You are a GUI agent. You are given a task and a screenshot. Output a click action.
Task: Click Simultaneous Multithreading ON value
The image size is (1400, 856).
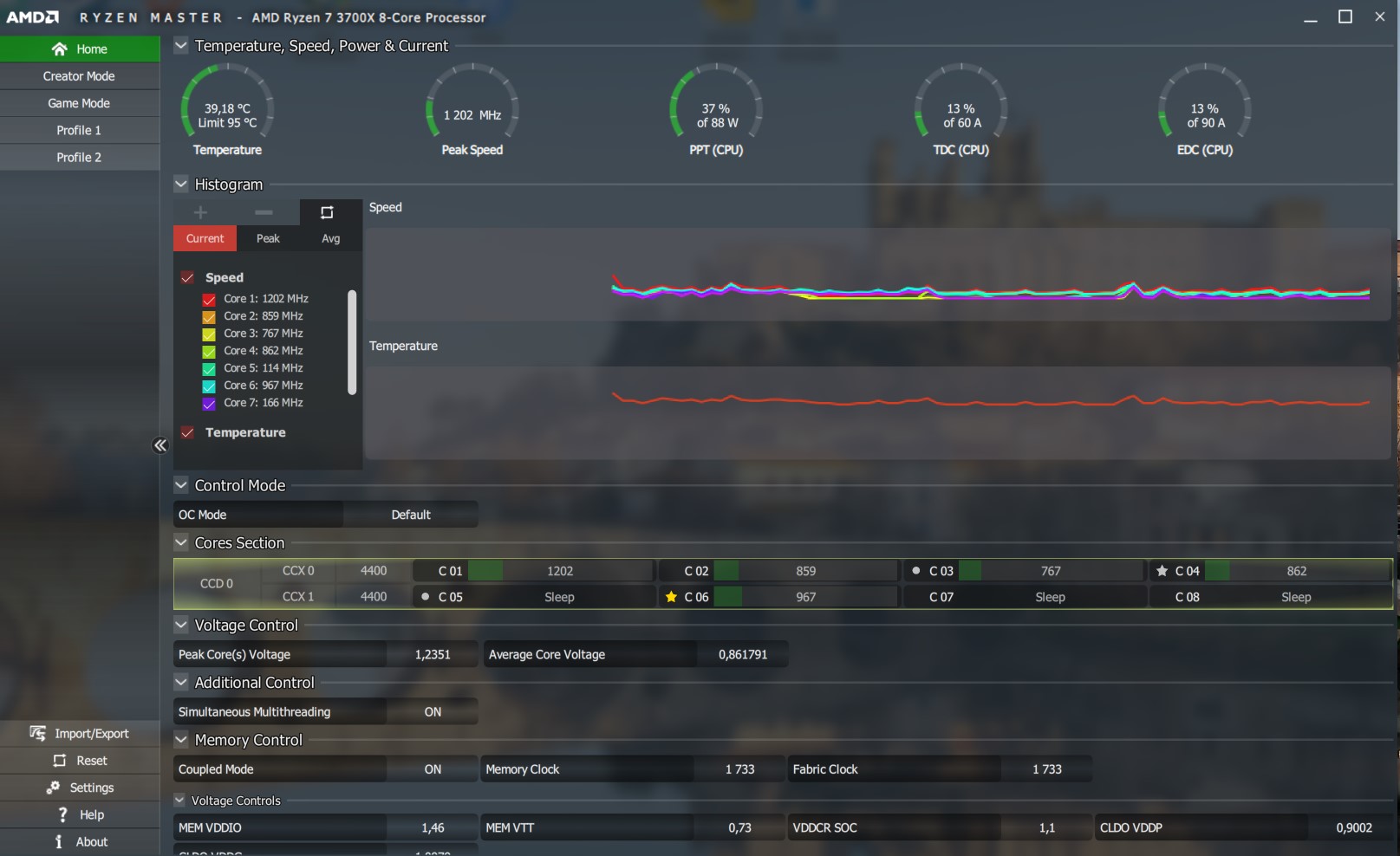[433, 712]
